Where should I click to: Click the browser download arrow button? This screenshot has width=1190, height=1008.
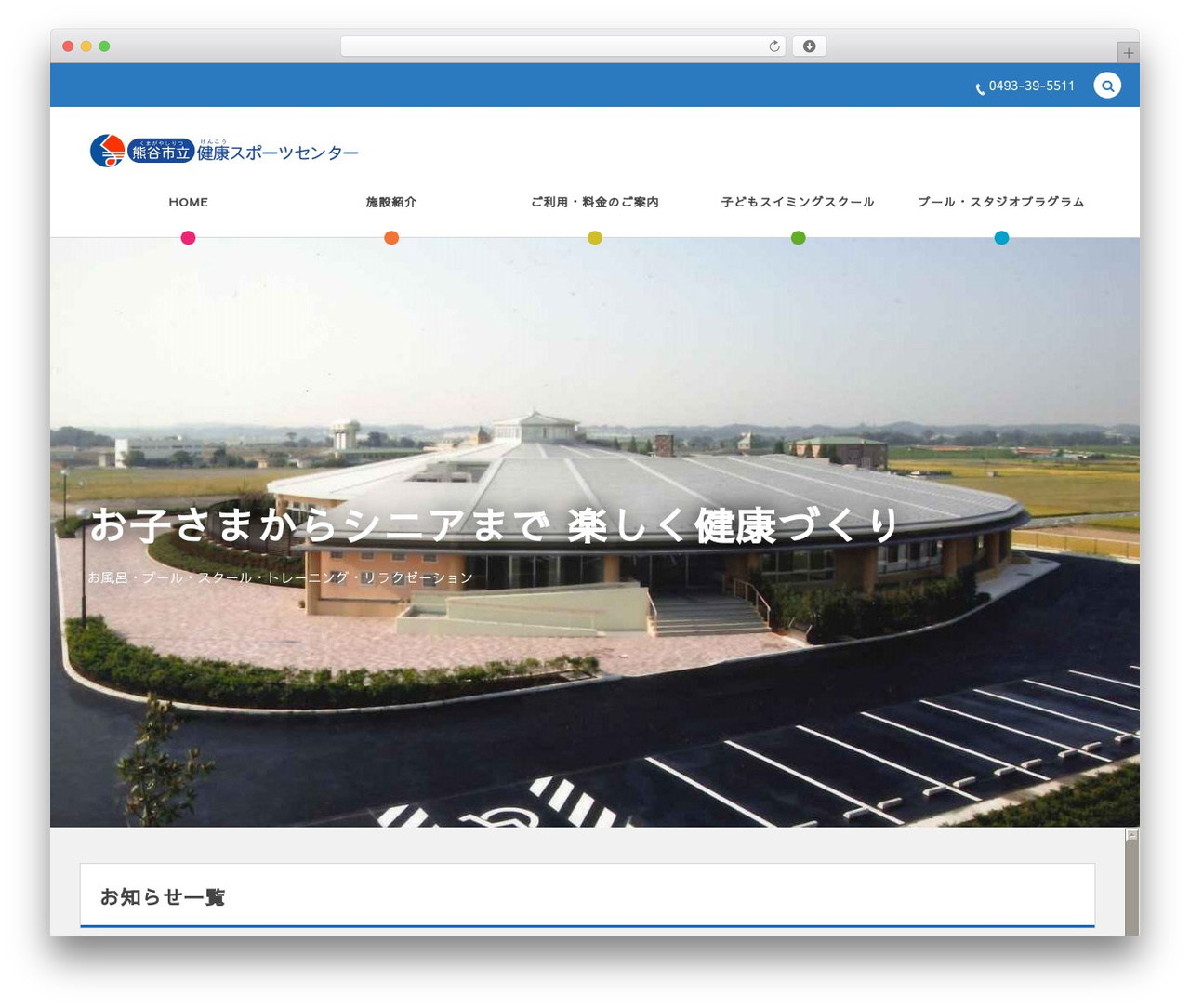coord(809,46)
